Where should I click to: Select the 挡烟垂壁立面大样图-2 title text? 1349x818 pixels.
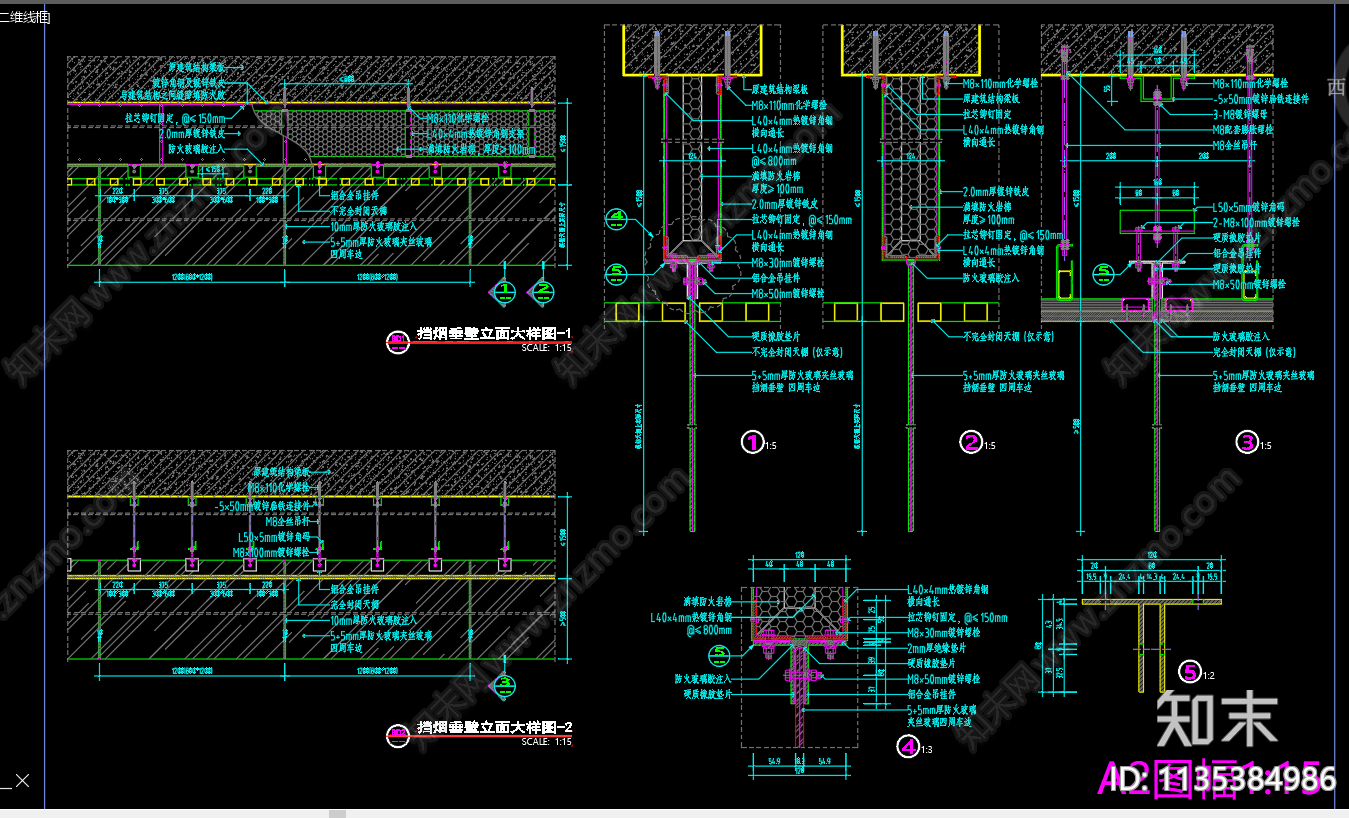tap(493, 727)
